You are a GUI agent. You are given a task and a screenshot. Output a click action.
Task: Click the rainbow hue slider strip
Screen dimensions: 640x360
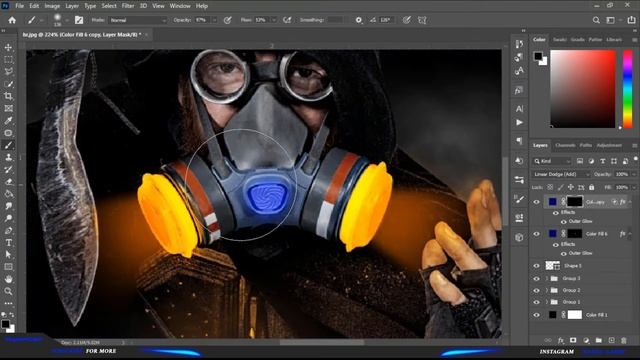pyautogui.click(x=627, y=89)
